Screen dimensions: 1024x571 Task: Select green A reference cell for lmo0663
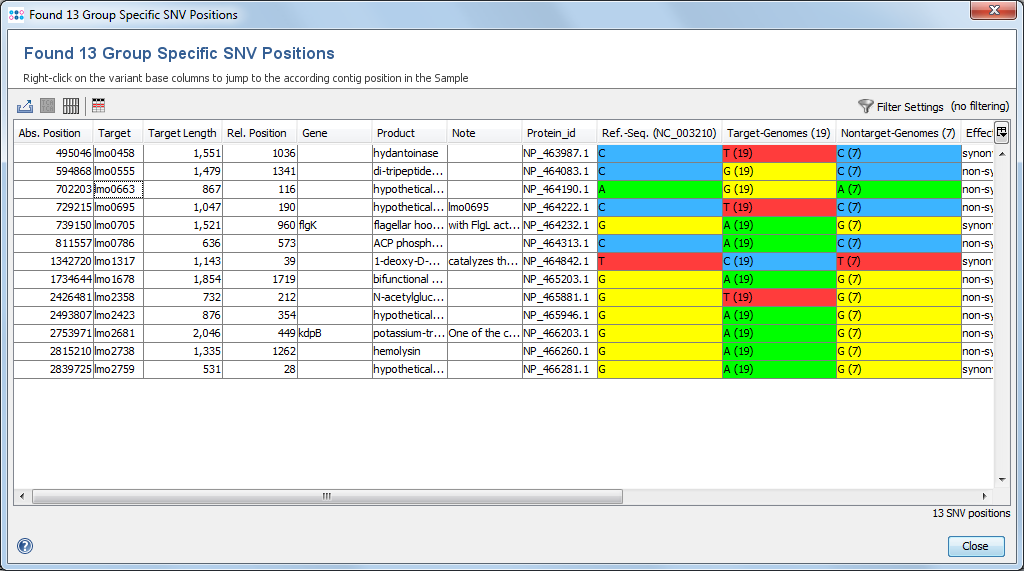pyautogui.click(x=659, y=189)
